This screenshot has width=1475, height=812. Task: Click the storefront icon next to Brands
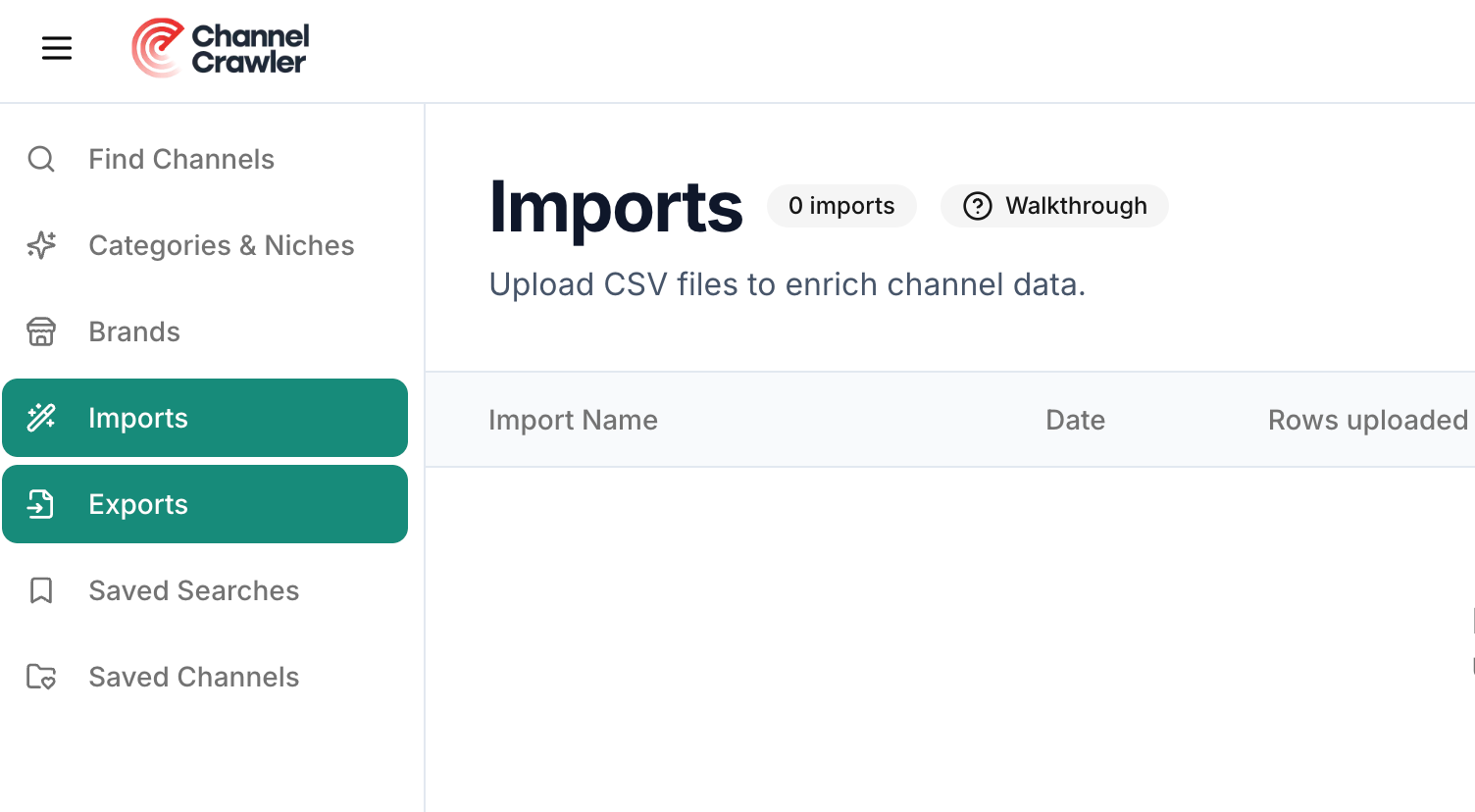click(x=40, y=332)
